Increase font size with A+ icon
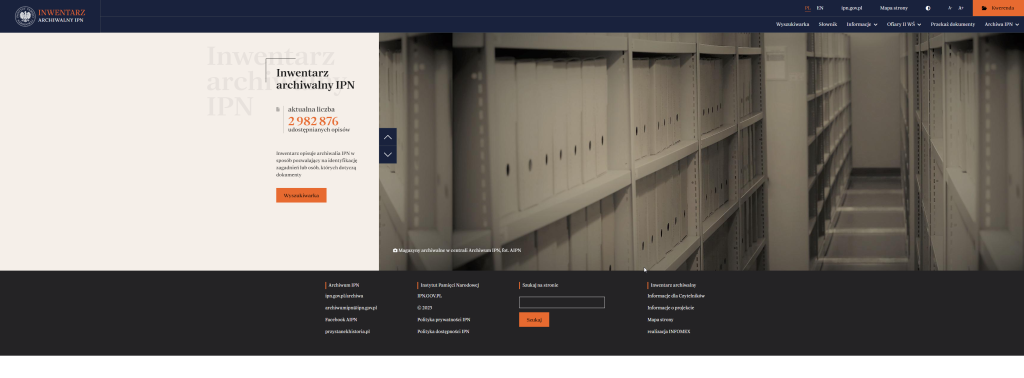 pyautogui.click(x=961, y=8)
